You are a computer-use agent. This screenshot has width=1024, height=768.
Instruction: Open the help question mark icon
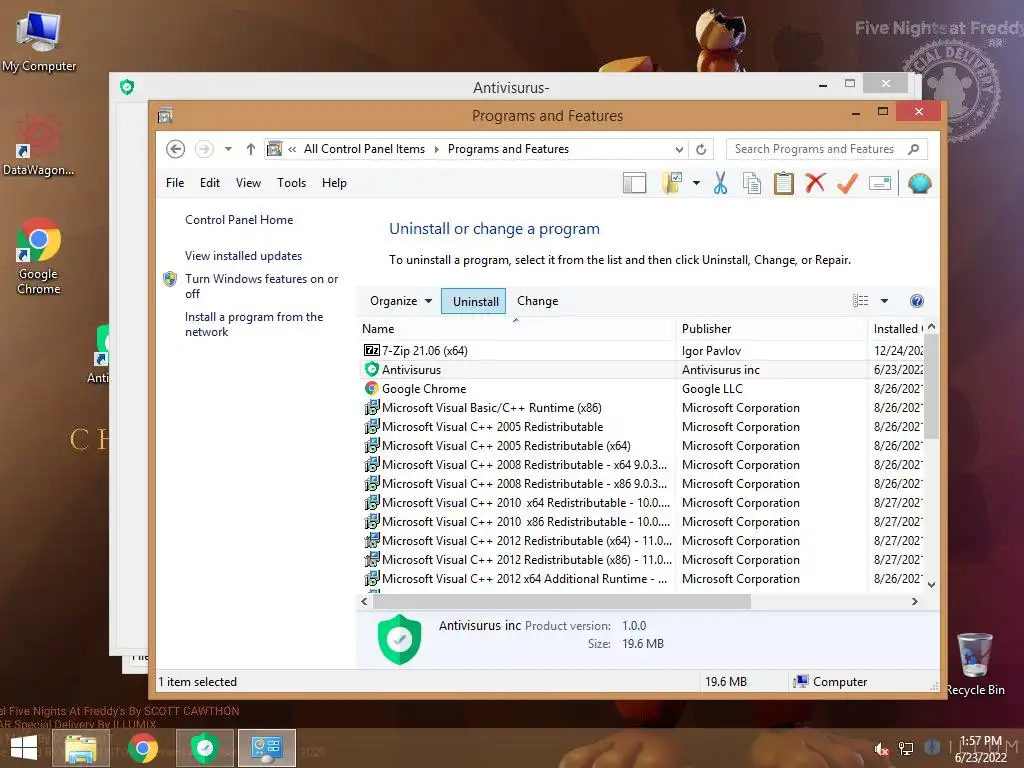point(917,301)
